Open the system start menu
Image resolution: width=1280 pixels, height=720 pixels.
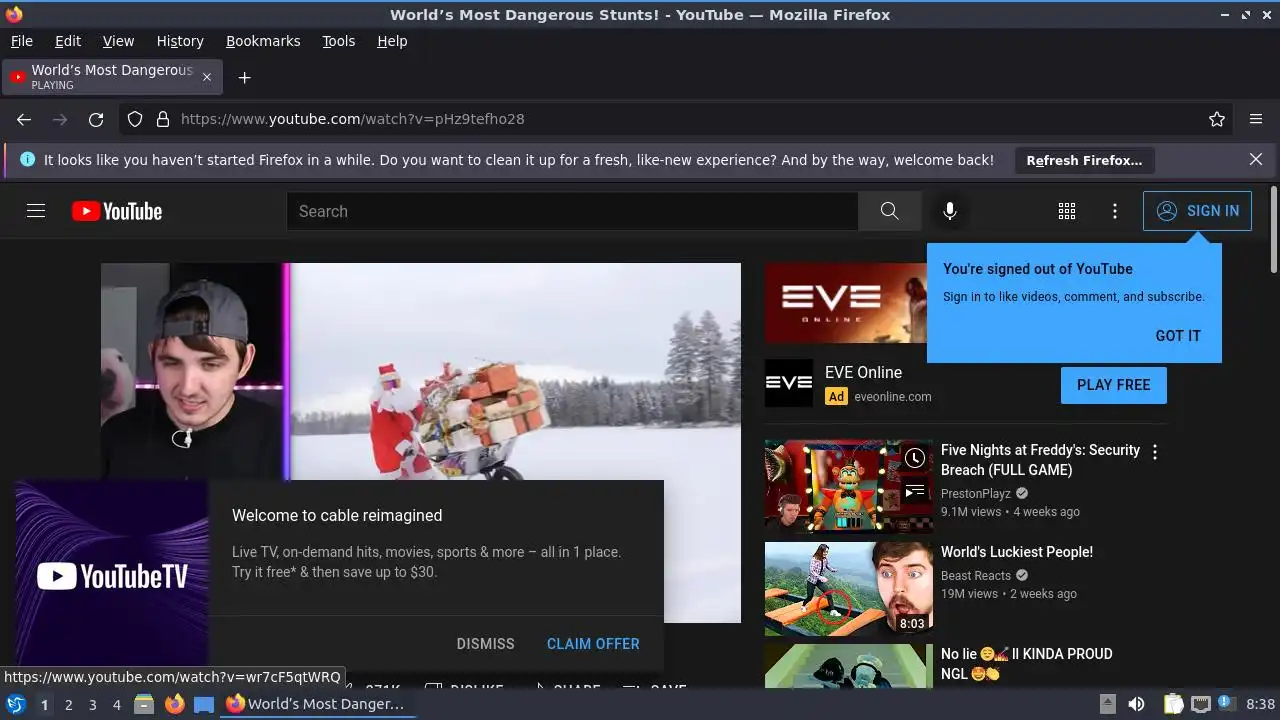[x=15, y=704]
